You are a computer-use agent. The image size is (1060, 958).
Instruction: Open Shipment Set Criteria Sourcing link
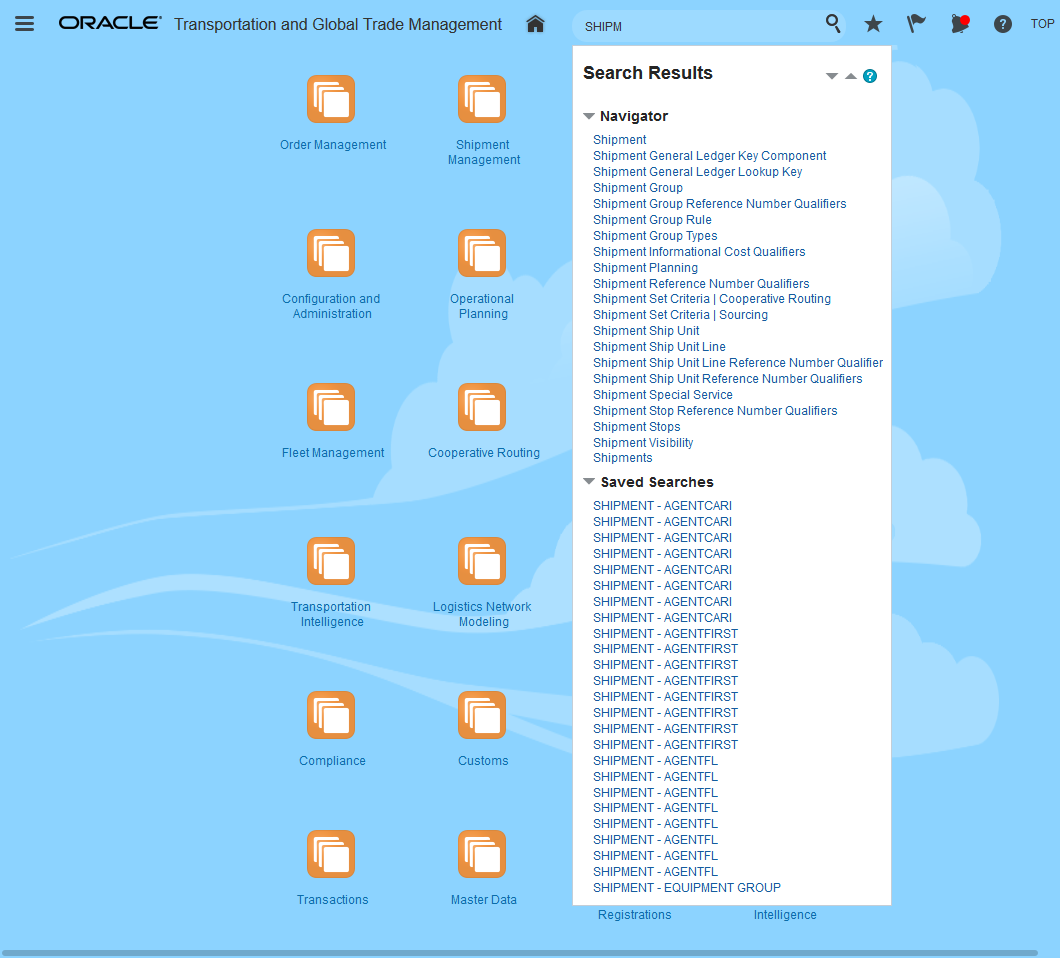point(680,314)
